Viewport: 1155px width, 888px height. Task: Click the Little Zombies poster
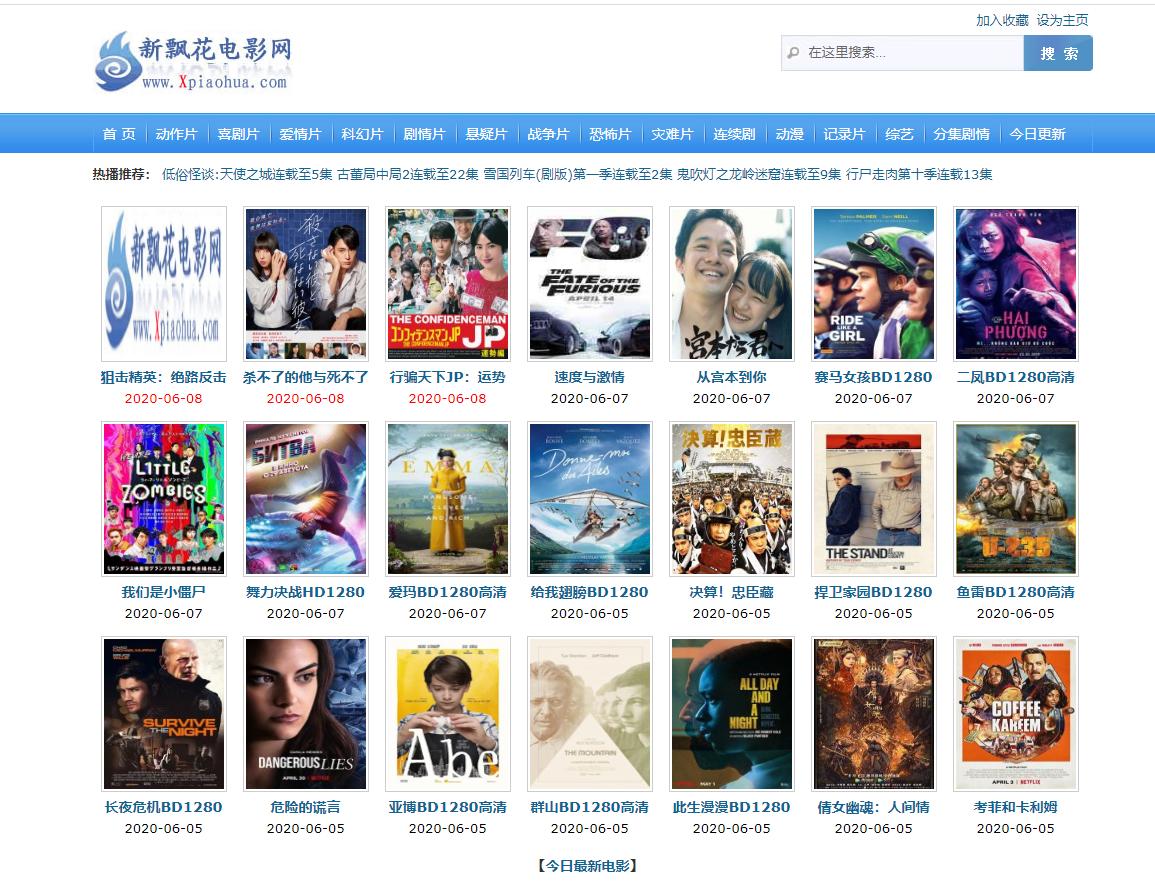point(164,498)
